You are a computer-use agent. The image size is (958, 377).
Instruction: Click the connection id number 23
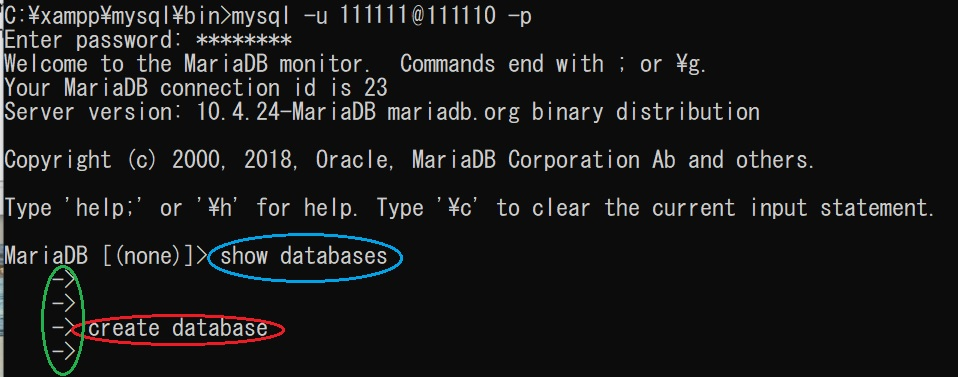click(x=375, y=88)
